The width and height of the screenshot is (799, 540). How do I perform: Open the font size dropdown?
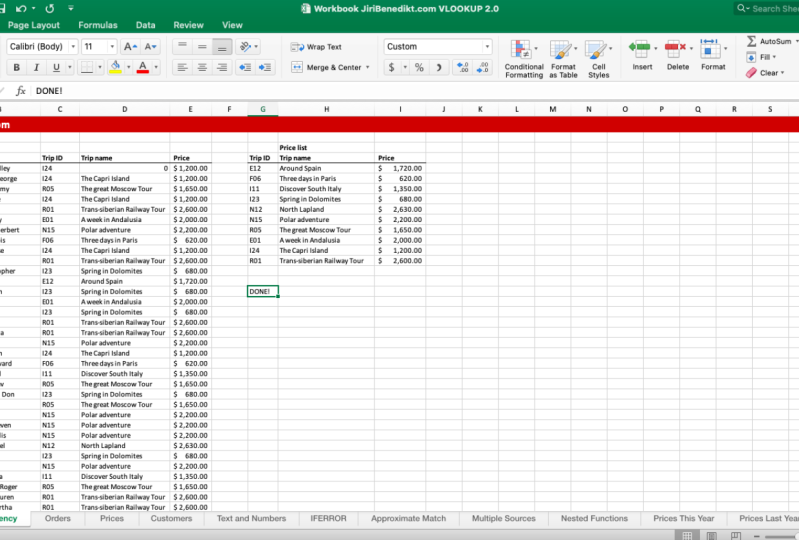112,46
